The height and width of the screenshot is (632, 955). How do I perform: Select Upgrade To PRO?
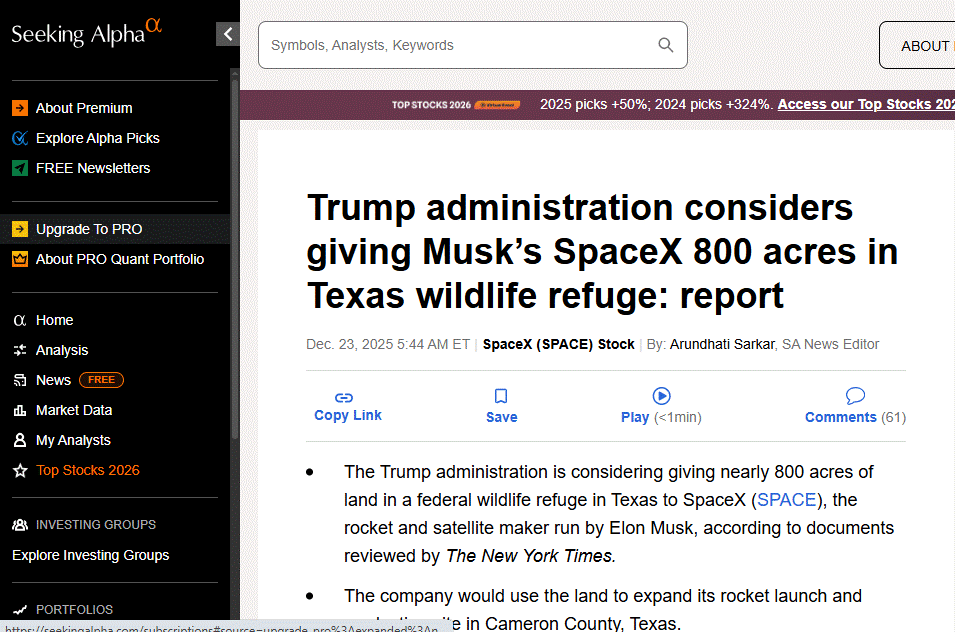point(89,229)
